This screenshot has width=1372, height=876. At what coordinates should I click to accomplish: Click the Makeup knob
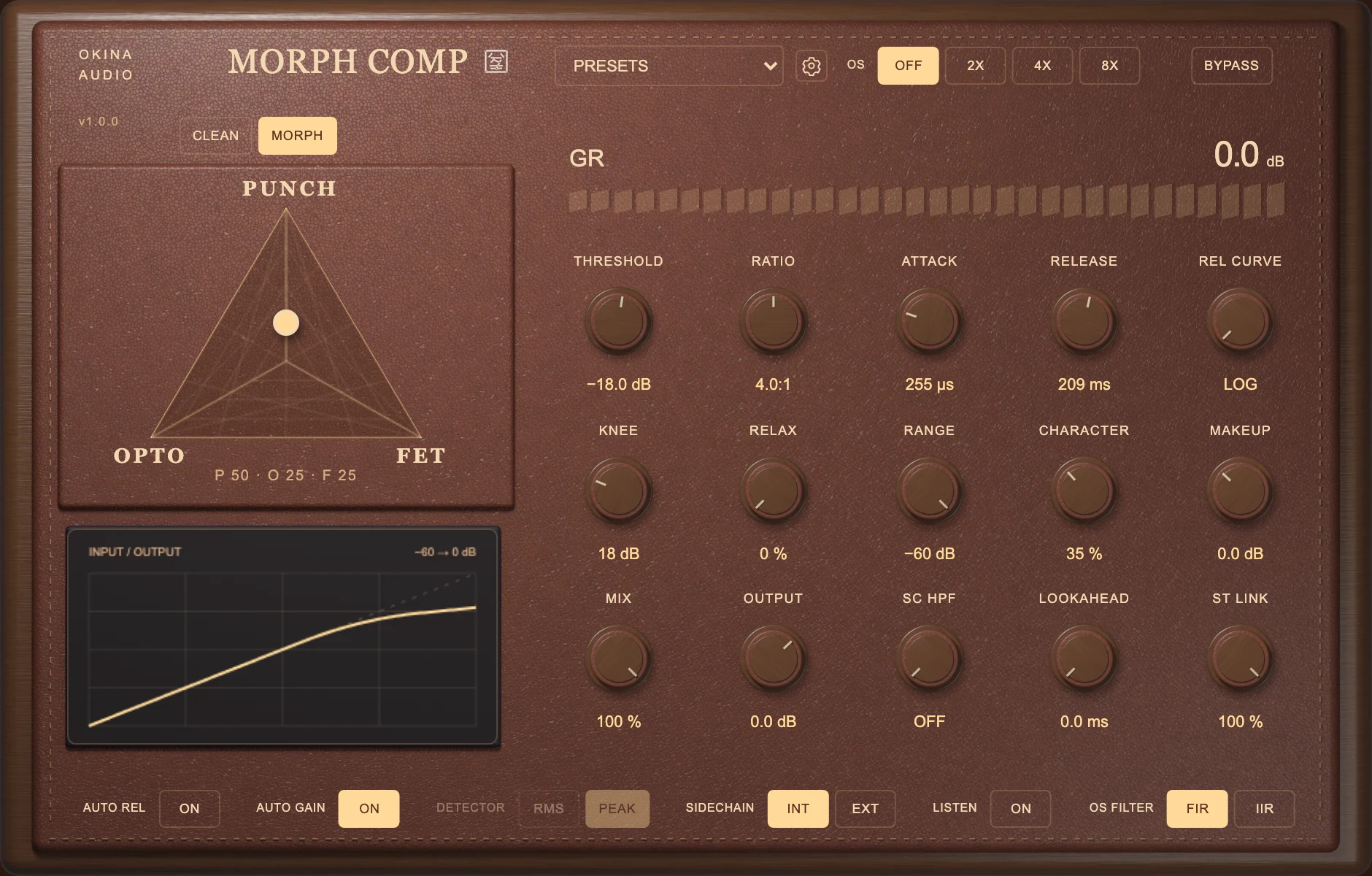[x=1240, y=491]
